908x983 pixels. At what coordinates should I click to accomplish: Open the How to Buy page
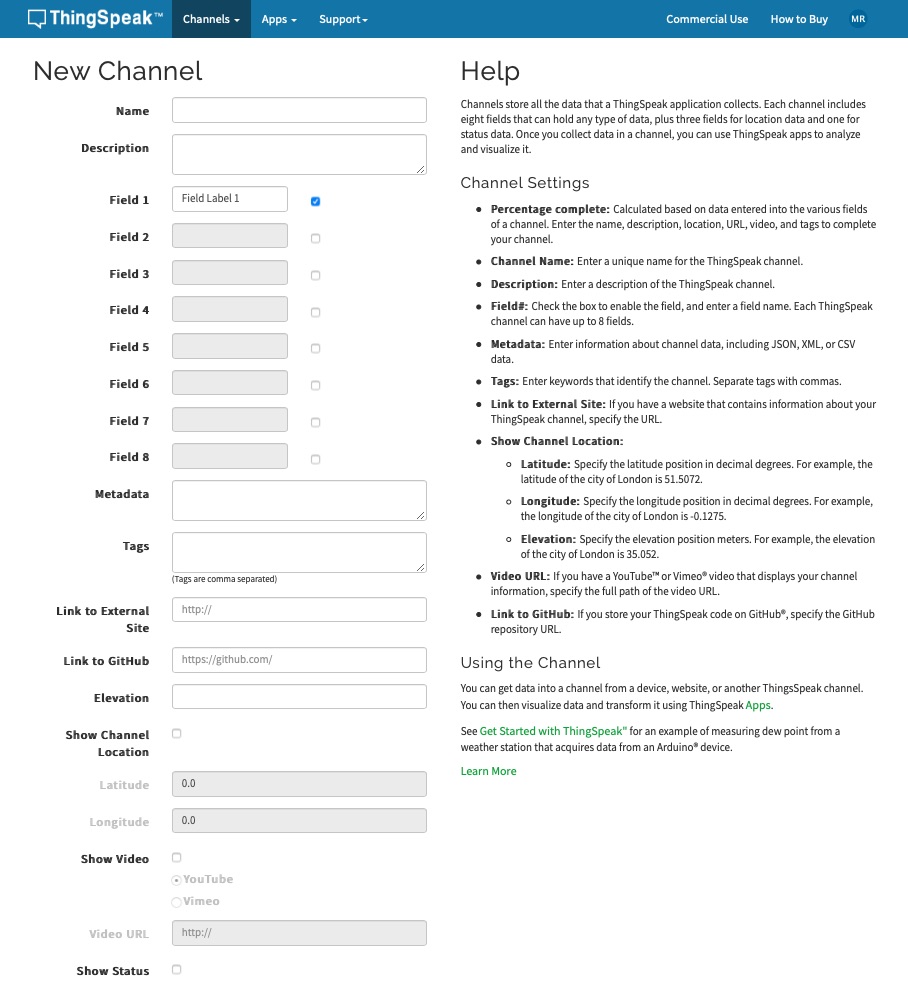coord(799,19)
